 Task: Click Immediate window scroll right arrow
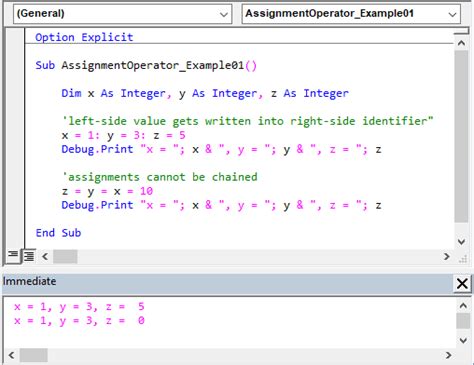coord(449,355)
